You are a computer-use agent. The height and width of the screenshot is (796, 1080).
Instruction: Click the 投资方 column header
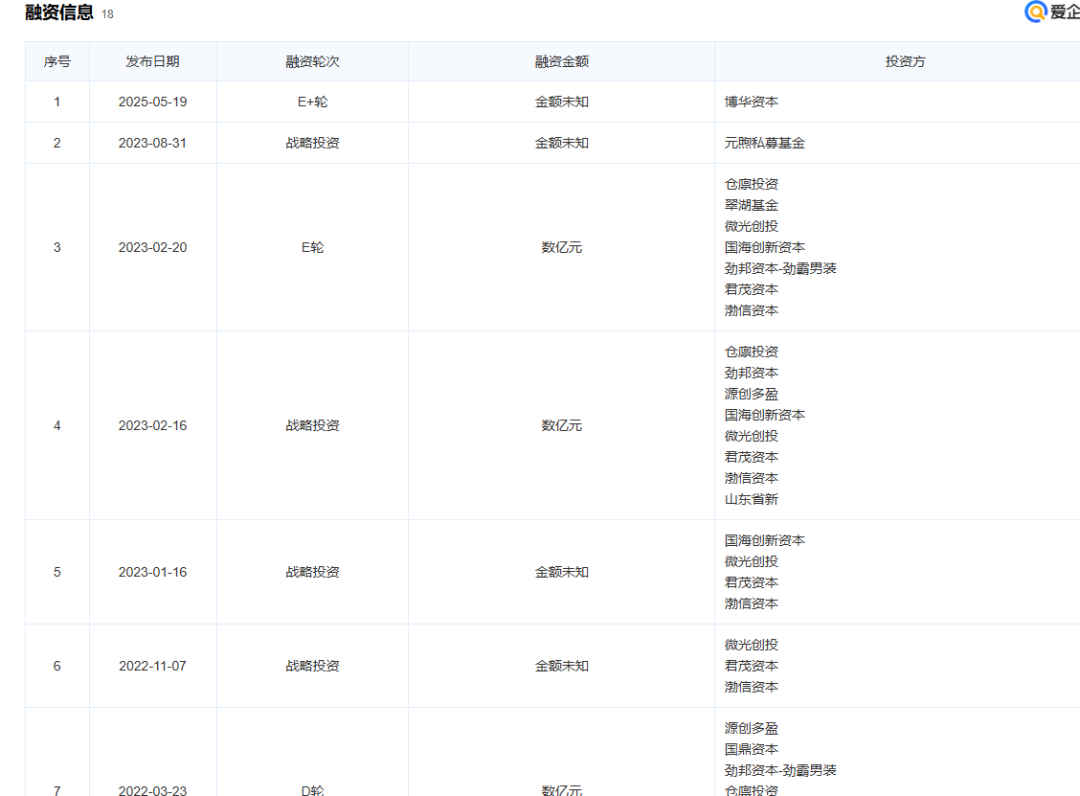pos(905,61)
